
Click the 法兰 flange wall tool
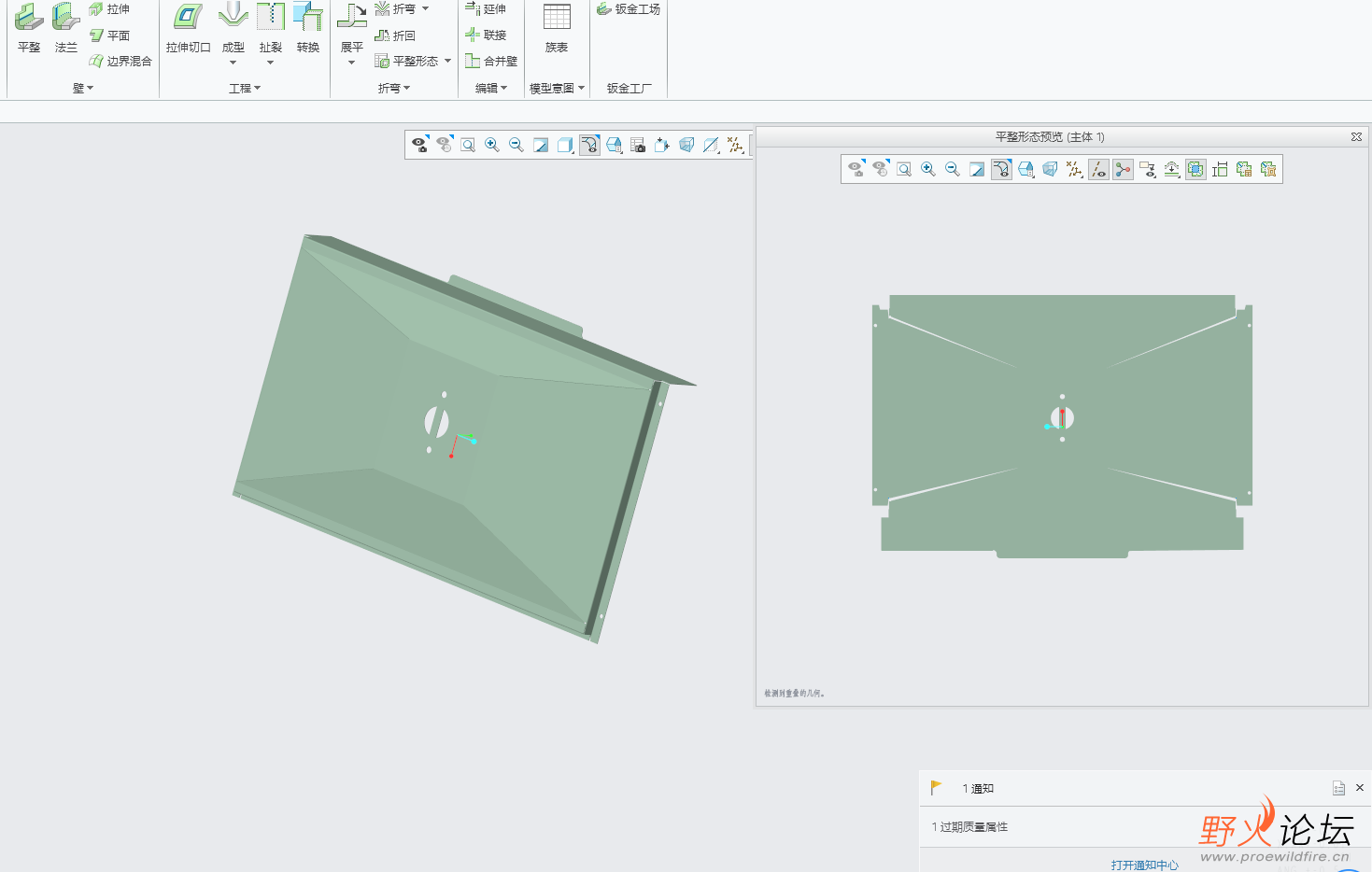[x=65, y=28]
